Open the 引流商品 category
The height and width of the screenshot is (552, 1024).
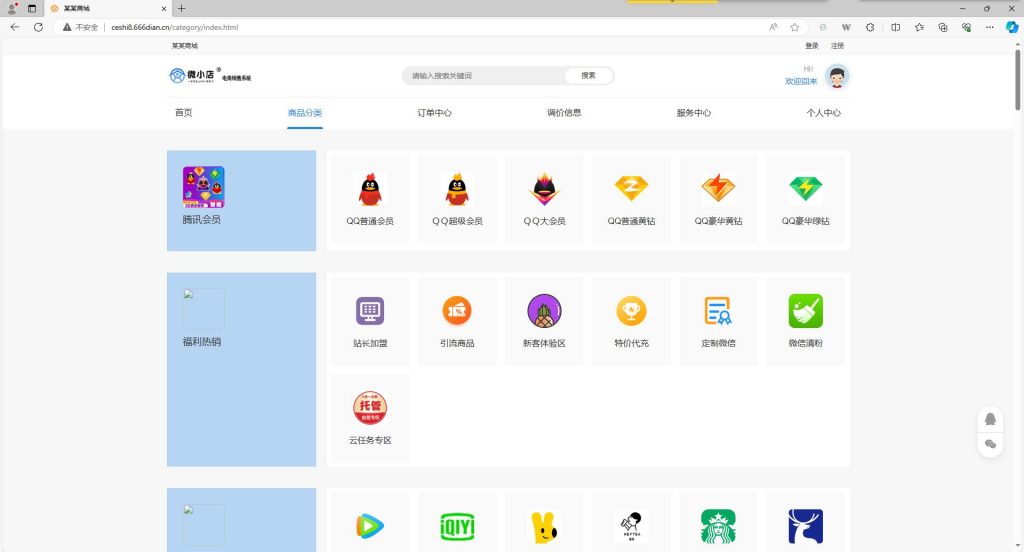[x=457, y=321]
